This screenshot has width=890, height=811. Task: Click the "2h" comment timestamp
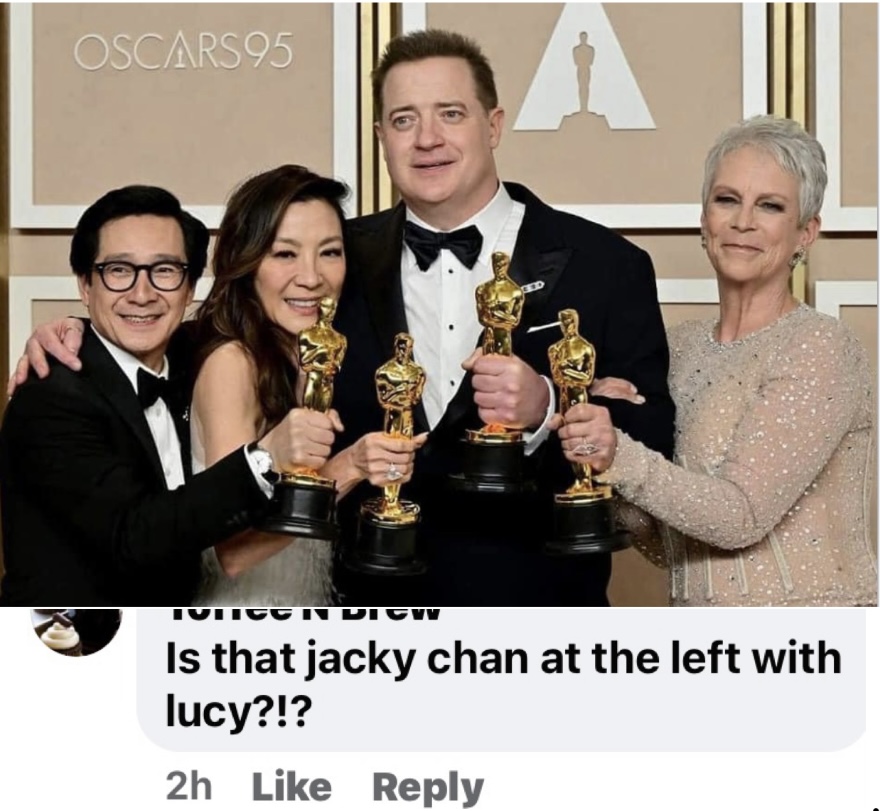189,787
